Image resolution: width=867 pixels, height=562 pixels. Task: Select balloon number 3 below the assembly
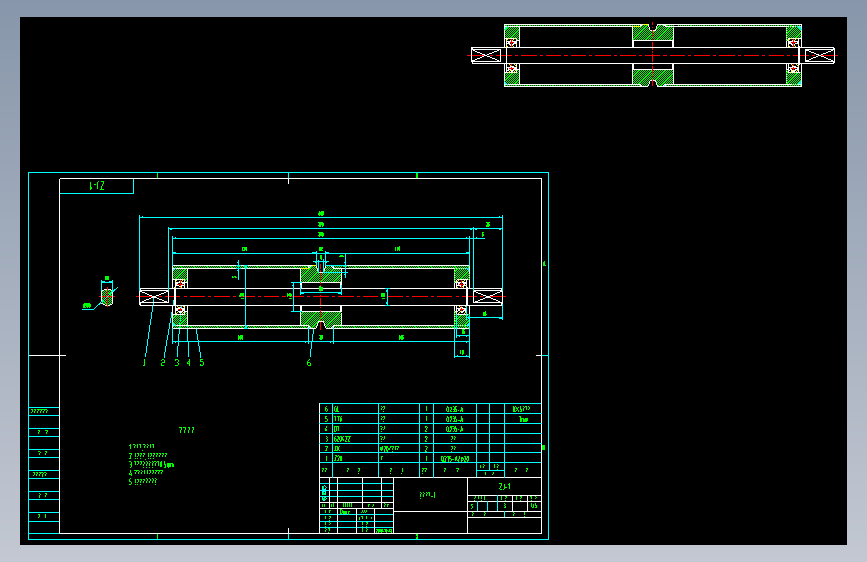[x=177, y=363]
